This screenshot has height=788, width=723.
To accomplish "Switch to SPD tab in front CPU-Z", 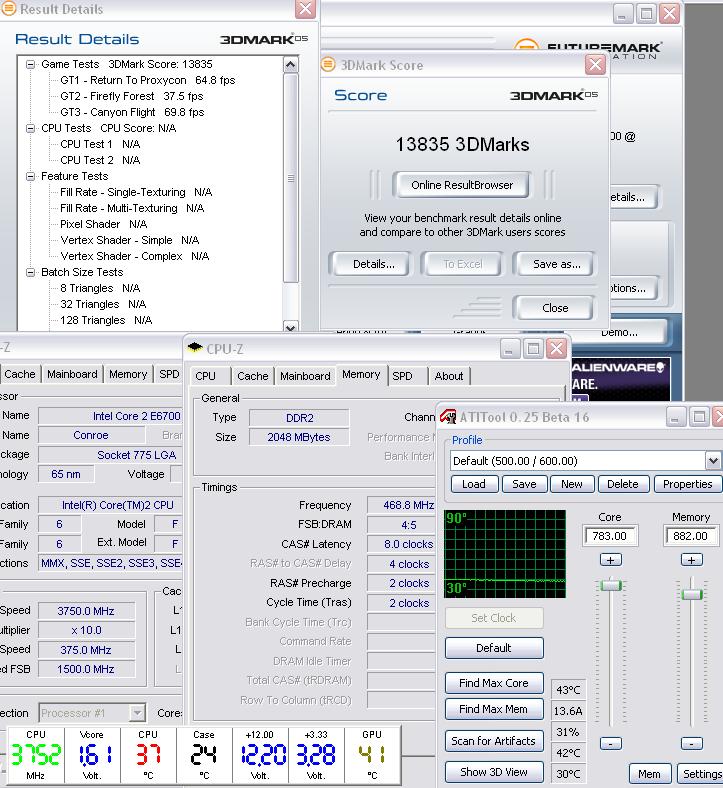I will click(x=402, y=376).
